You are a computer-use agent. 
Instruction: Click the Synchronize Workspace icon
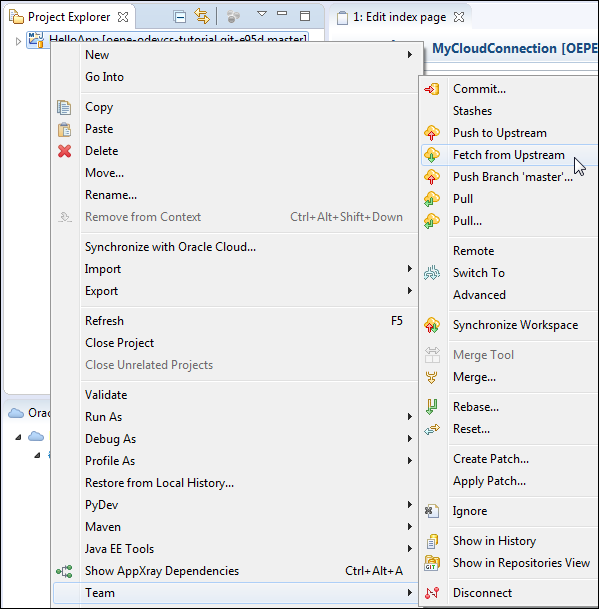click(432, 325)
